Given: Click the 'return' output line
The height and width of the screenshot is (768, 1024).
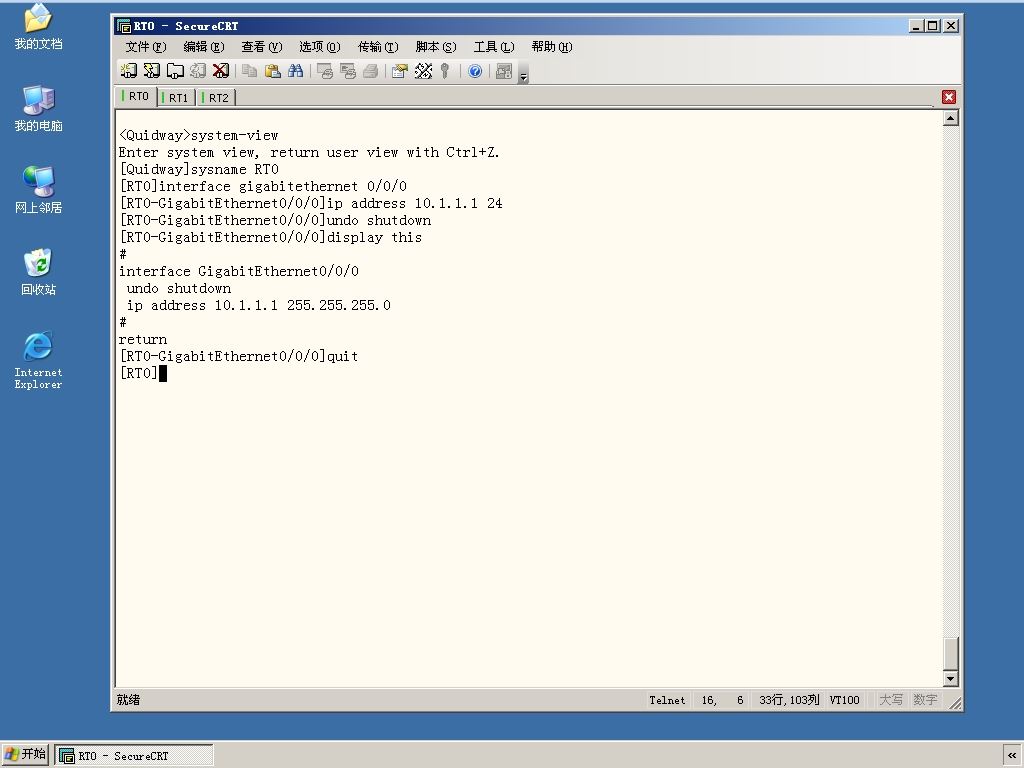Looking at the screenshot, I should (143, 340).
